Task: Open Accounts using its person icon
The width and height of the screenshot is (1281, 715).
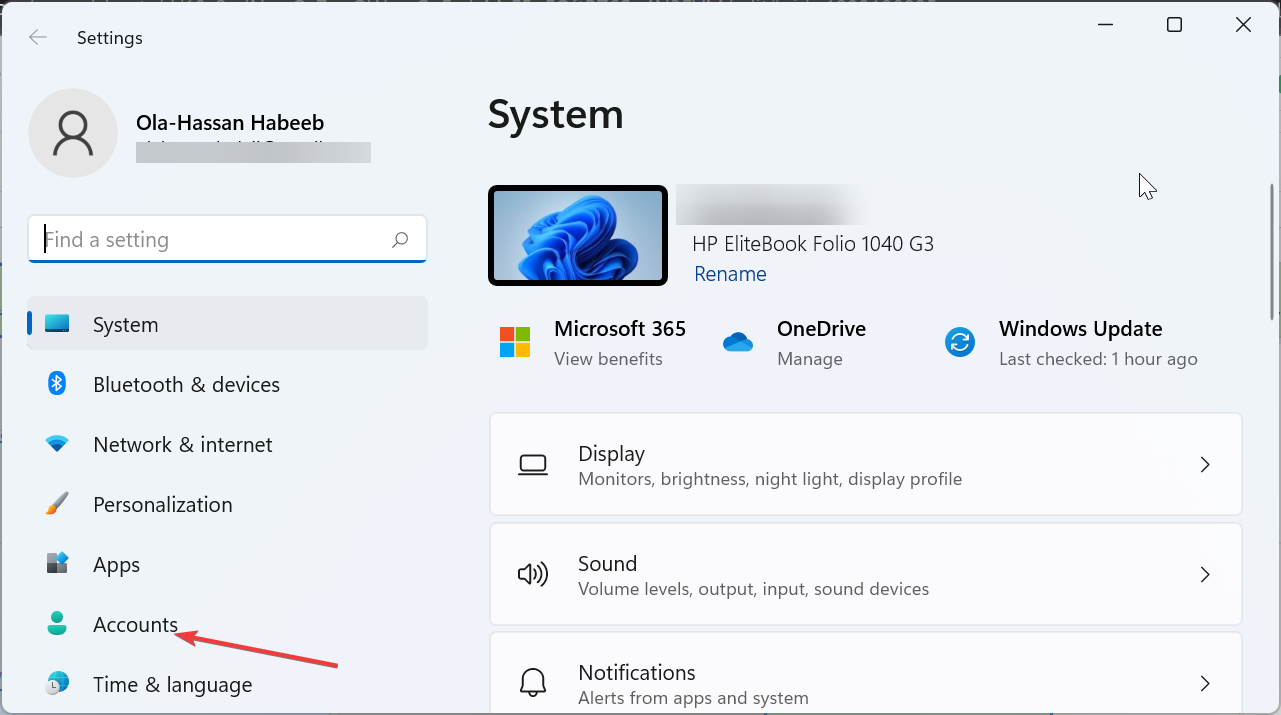Action: [57, 624]
